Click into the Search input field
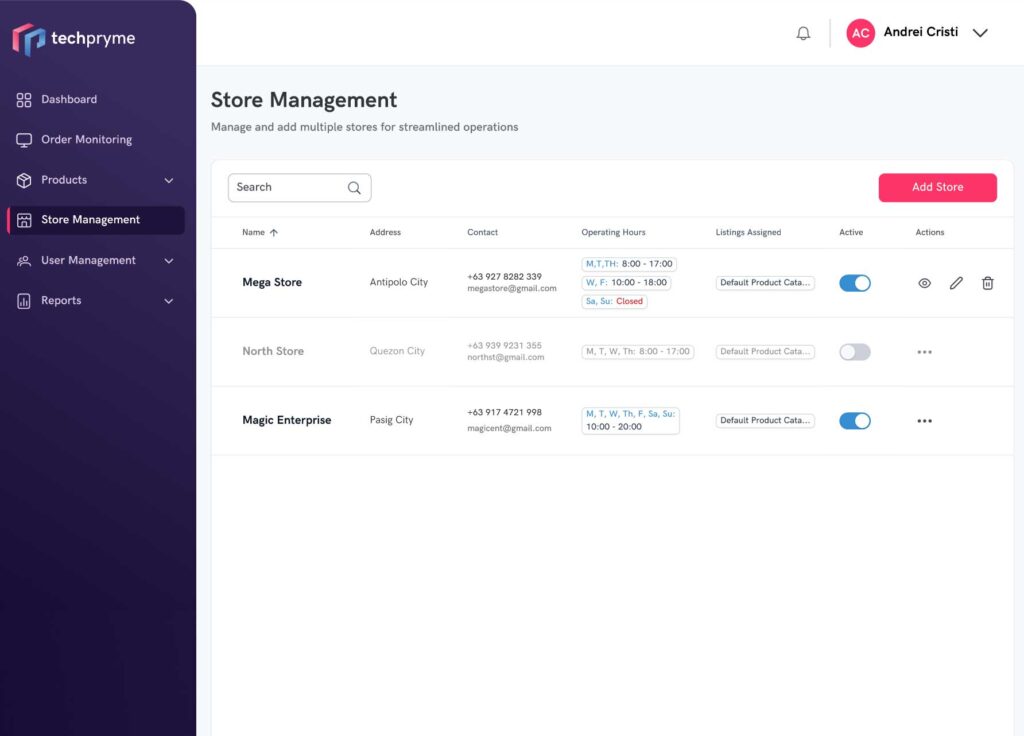This screenshot has width=1024, height=736. click(x=287, y=188)
